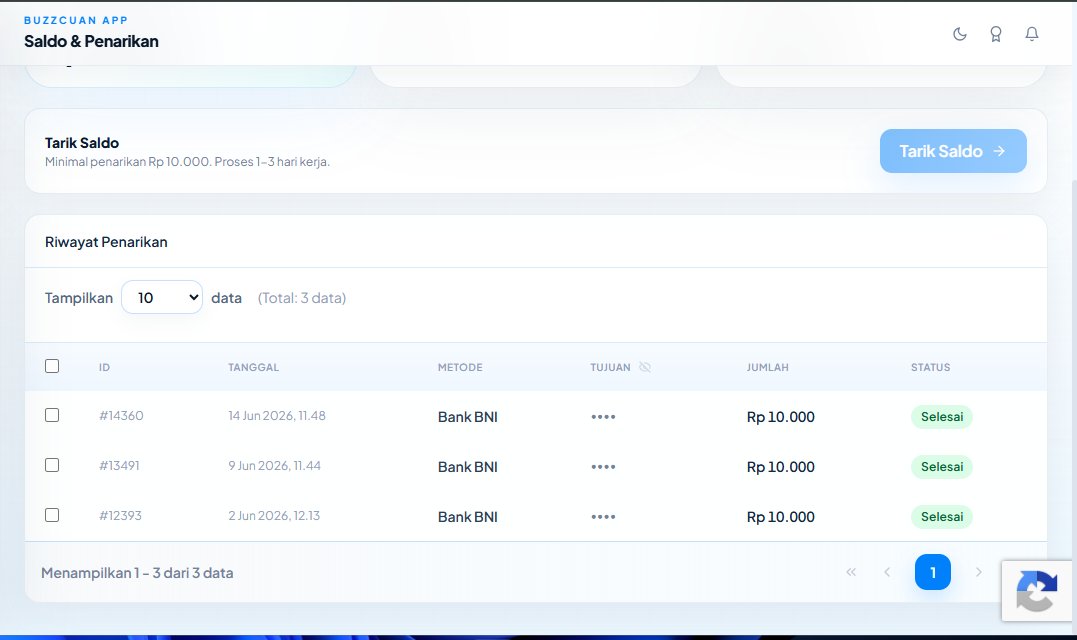Click the Minimal penarikan Rp 10.000 note
1077x640 pixels.
click(188, 162)
